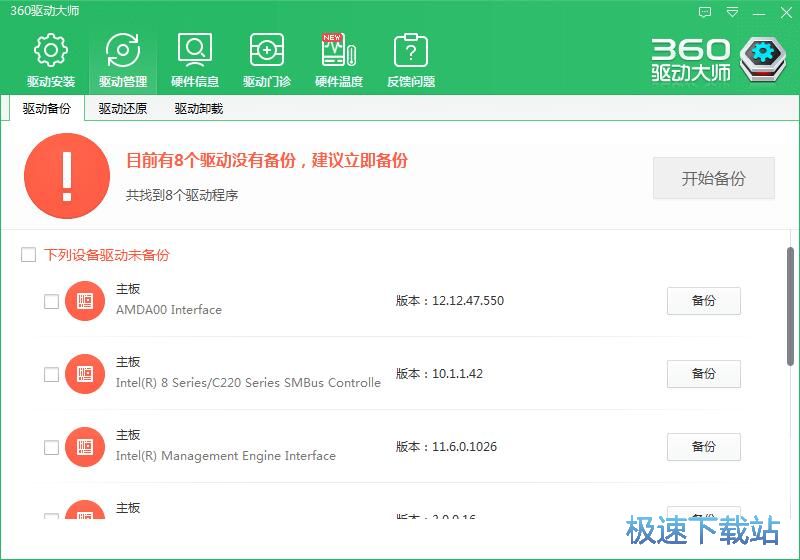Click the 360驱动大师 logo icon

(x=763, y=59)
